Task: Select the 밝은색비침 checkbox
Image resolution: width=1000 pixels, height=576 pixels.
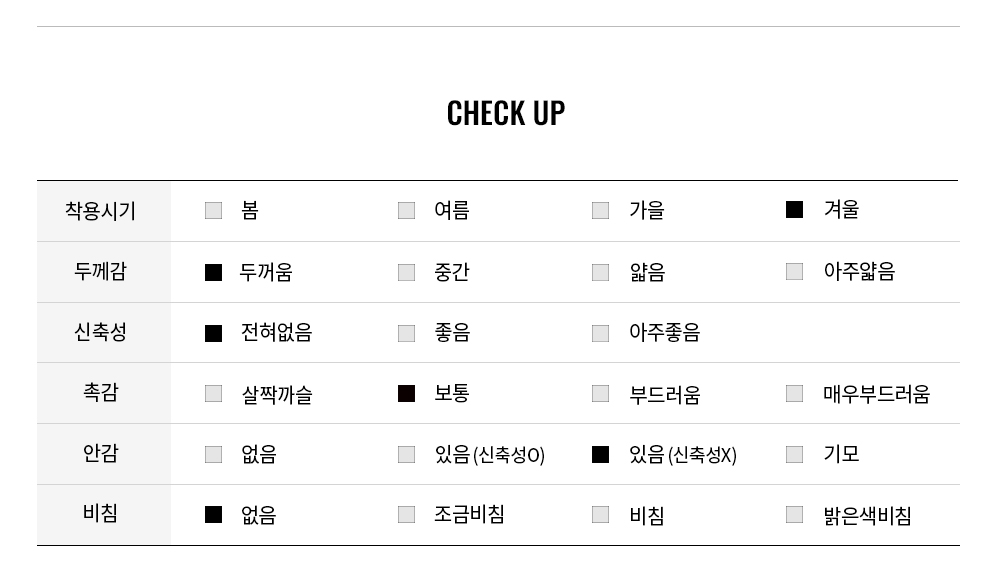Action: 794,515
